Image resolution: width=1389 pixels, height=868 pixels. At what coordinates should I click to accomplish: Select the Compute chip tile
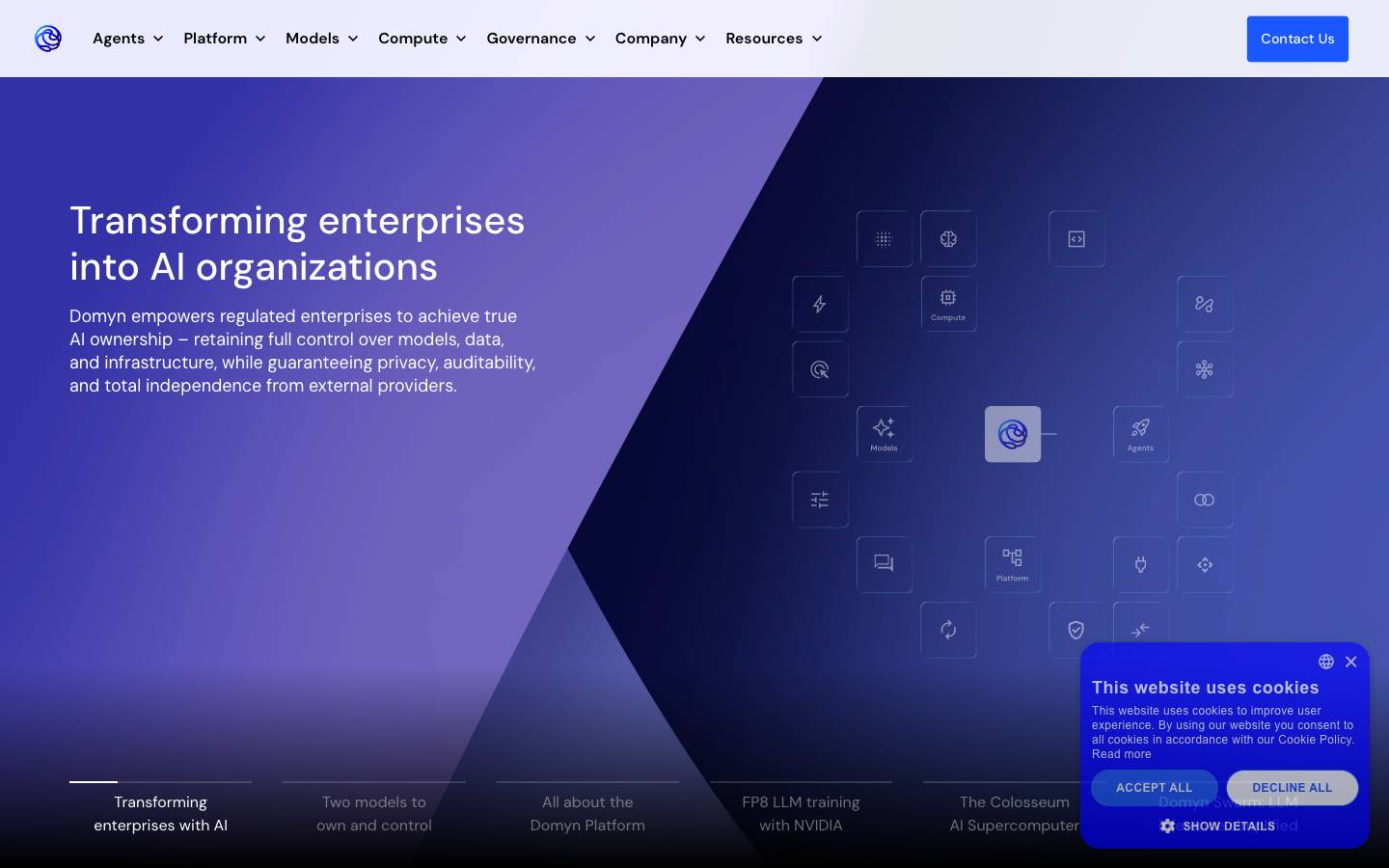[948, 304]
